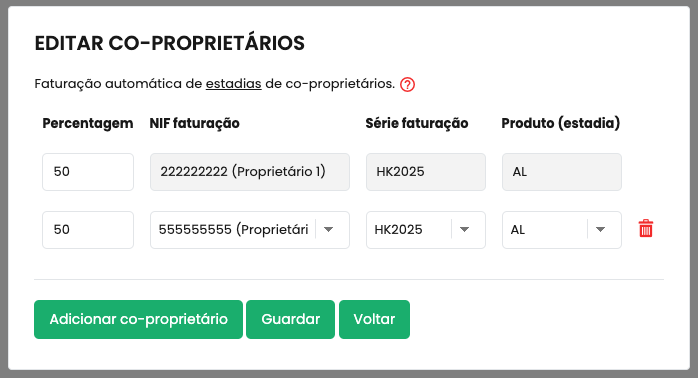Open the red question mark help icon
The width and height of the screenshot is (698, 378).
(407, 84)
